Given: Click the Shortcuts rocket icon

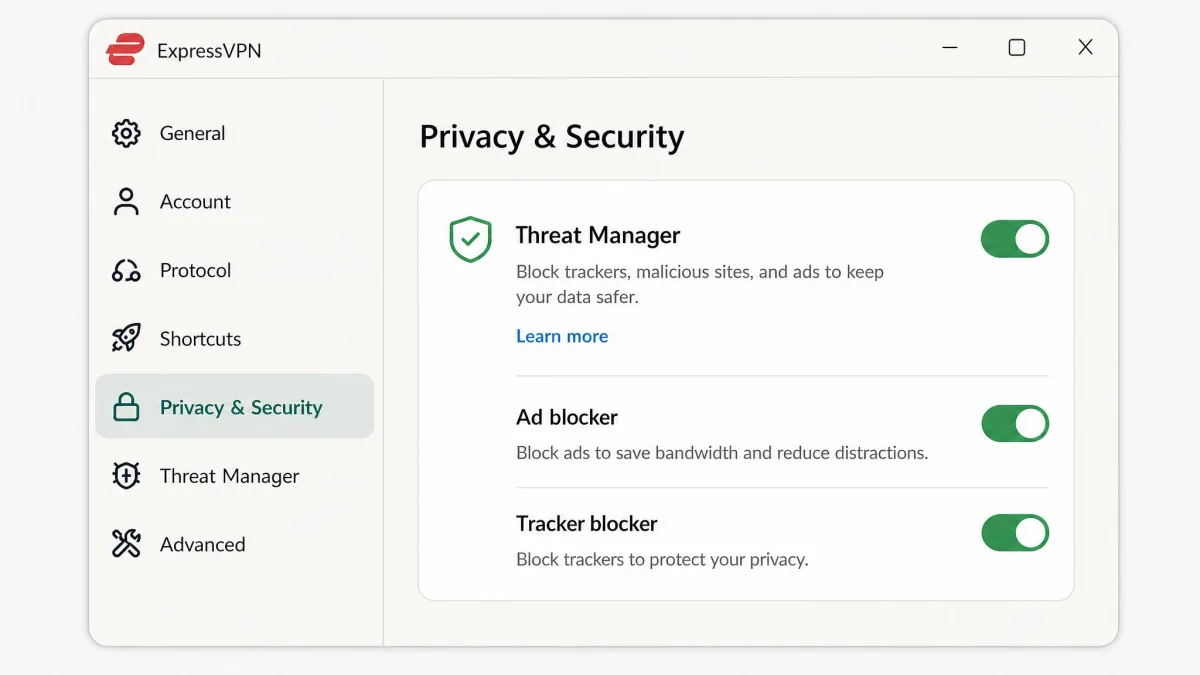Looking at the screenshot, I should tap(126, 338).
